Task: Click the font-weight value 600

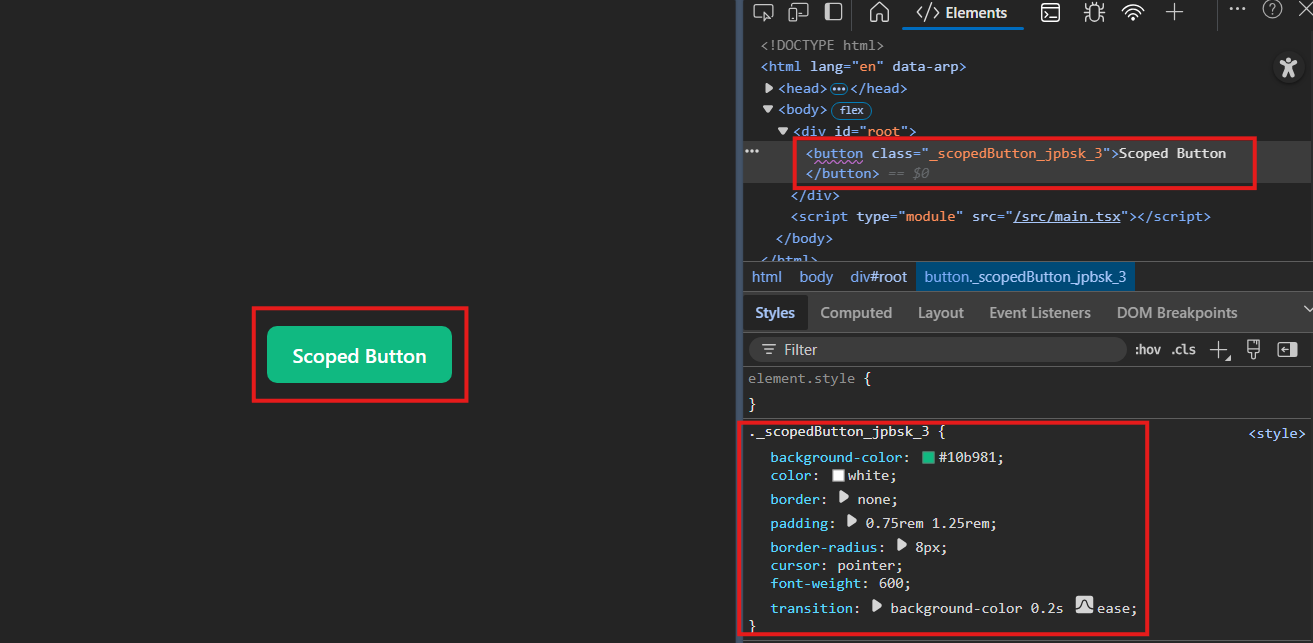Action: [x=891, y=583]
